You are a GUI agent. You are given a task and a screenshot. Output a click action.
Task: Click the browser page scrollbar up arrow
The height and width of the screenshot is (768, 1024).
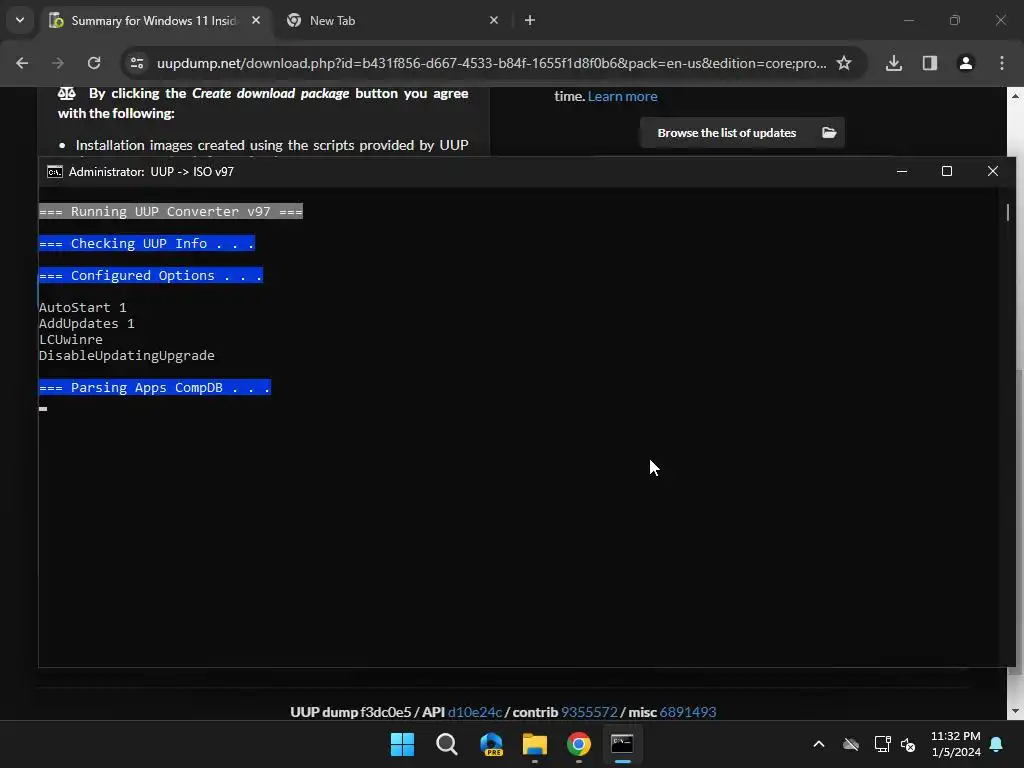[1015, 96]
